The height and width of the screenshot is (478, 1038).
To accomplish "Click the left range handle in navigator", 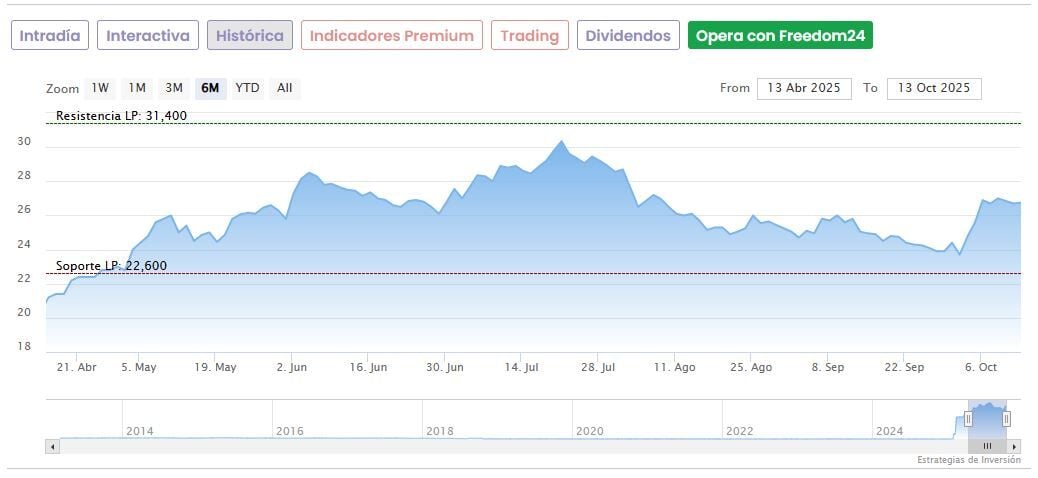I will point(968,419).
